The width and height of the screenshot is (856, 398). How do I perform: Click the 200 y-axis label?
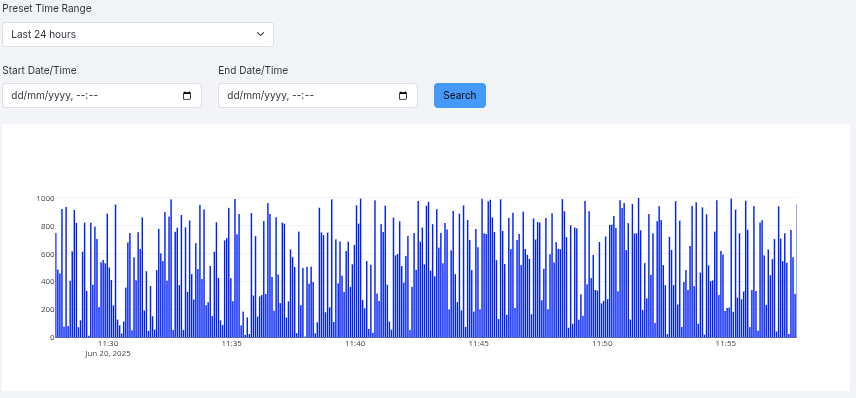point(47,310)
